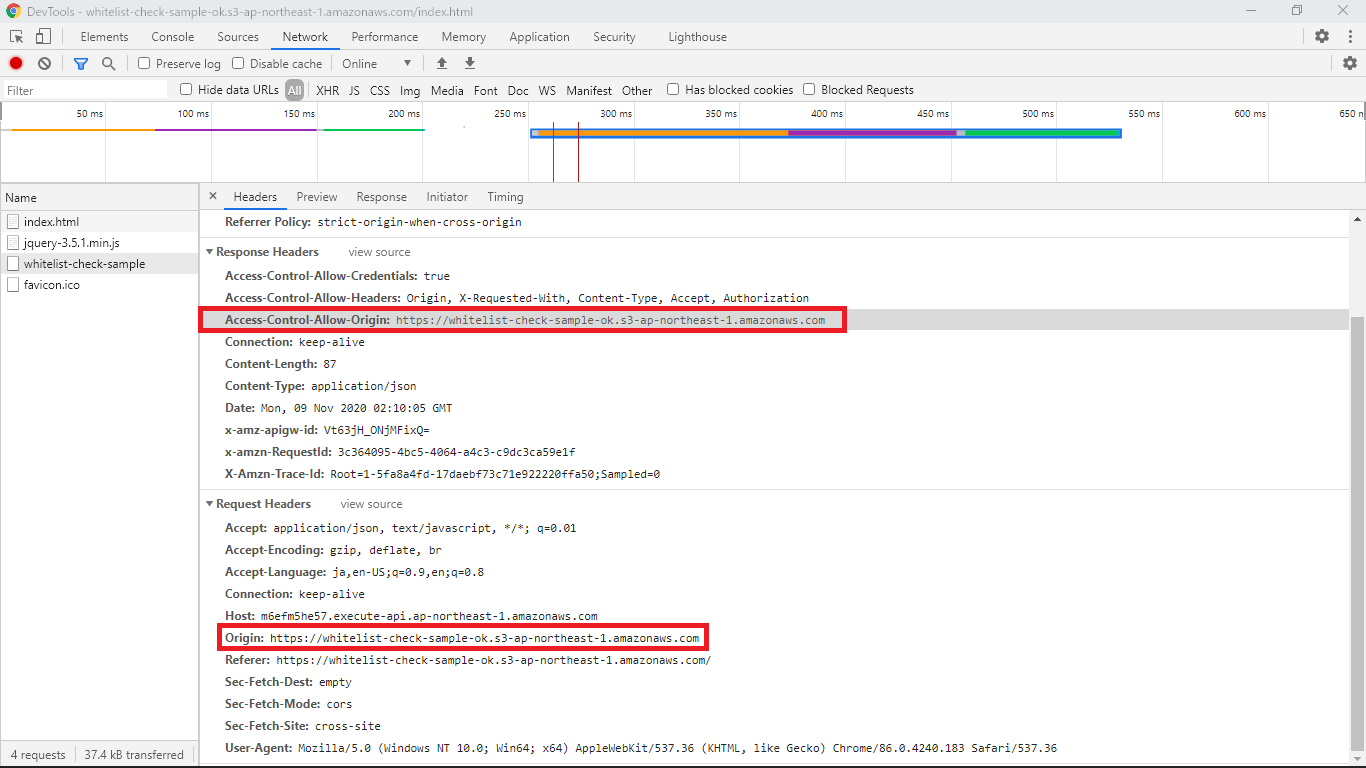Stop recording network log with red button

pos(16,63)
